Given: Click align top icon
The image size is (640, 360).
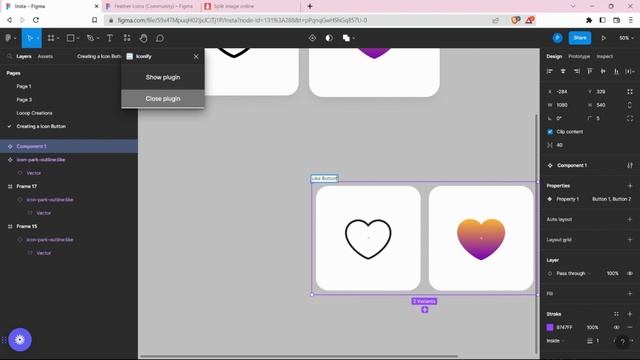Looking at the screenshot, I should pos(589,71).
